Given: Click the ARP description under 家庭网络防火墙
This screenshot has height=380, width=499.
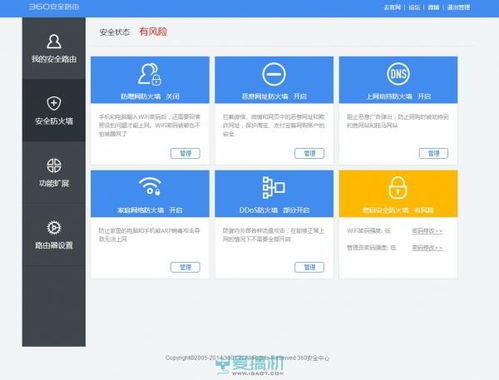Looking at the screenshot, I should coord(149,235).
